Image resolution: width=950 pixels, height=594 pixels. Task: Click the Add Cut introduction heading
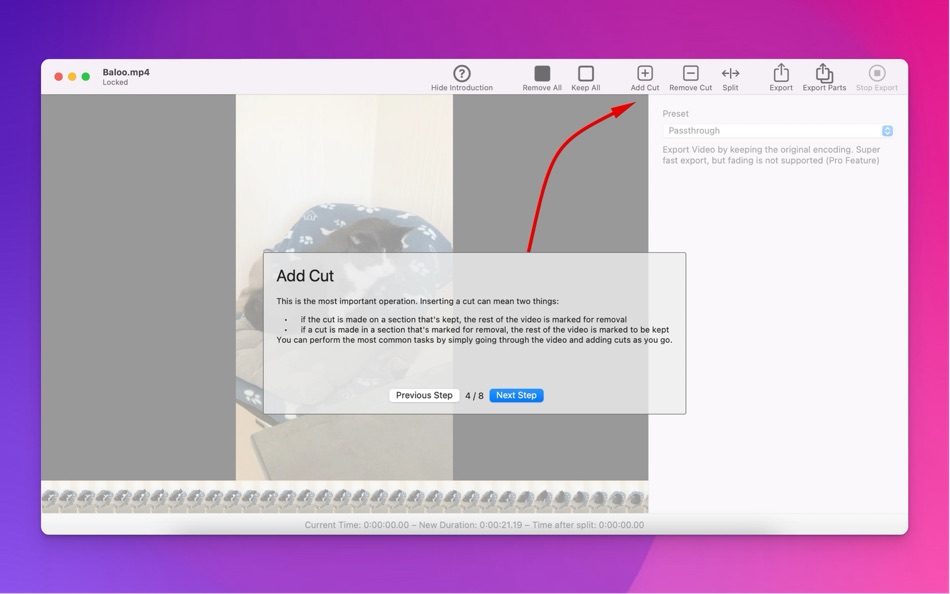tap(305, 276)
